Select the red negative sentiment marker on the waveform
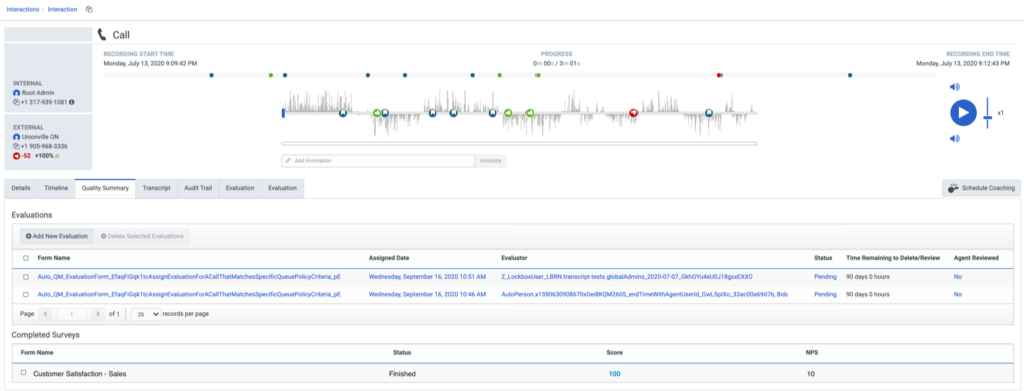 click(633, 113)
